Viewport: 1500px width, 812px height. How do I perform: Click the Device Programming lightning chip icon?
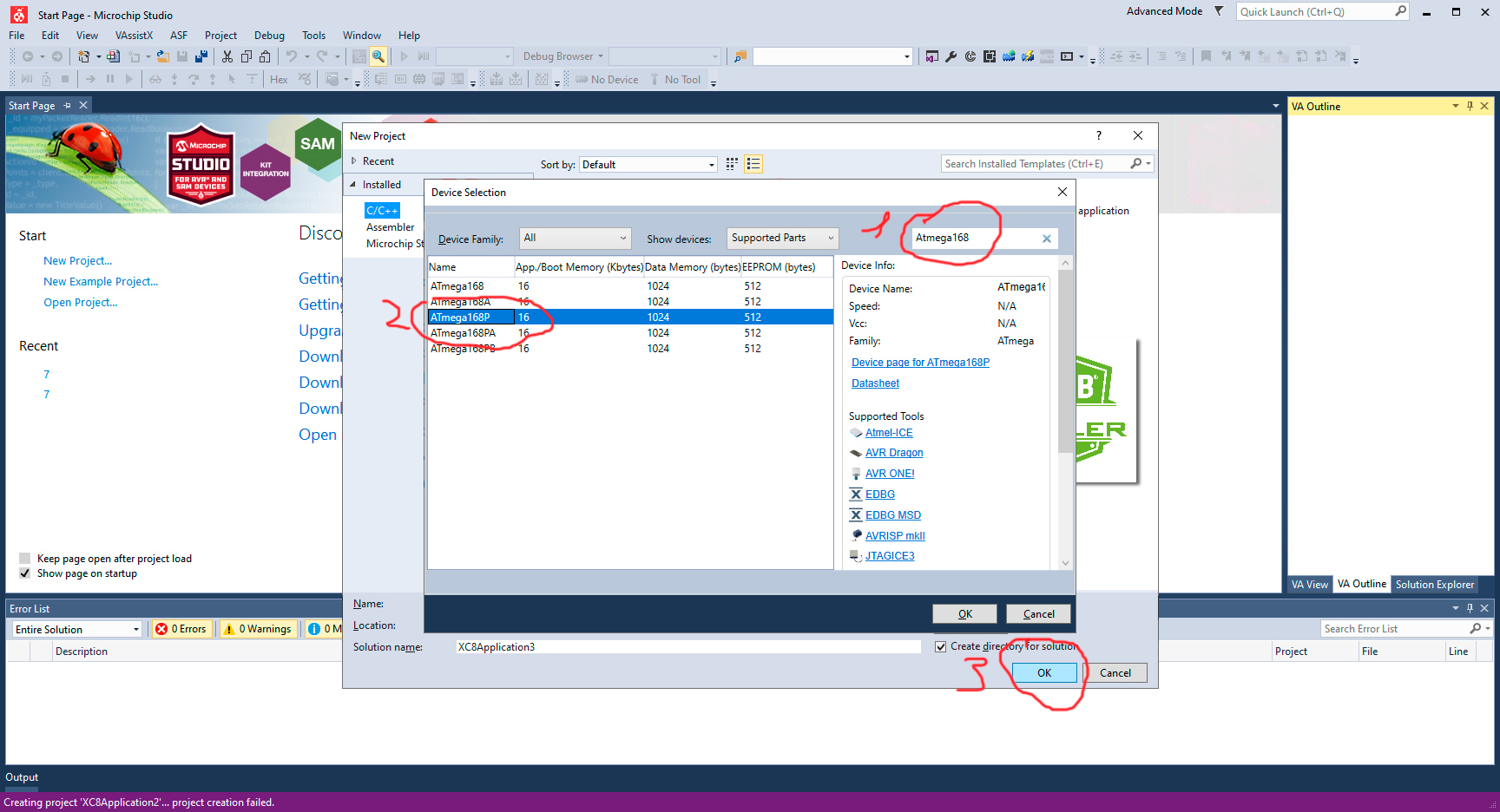(x=1028, y=56)
